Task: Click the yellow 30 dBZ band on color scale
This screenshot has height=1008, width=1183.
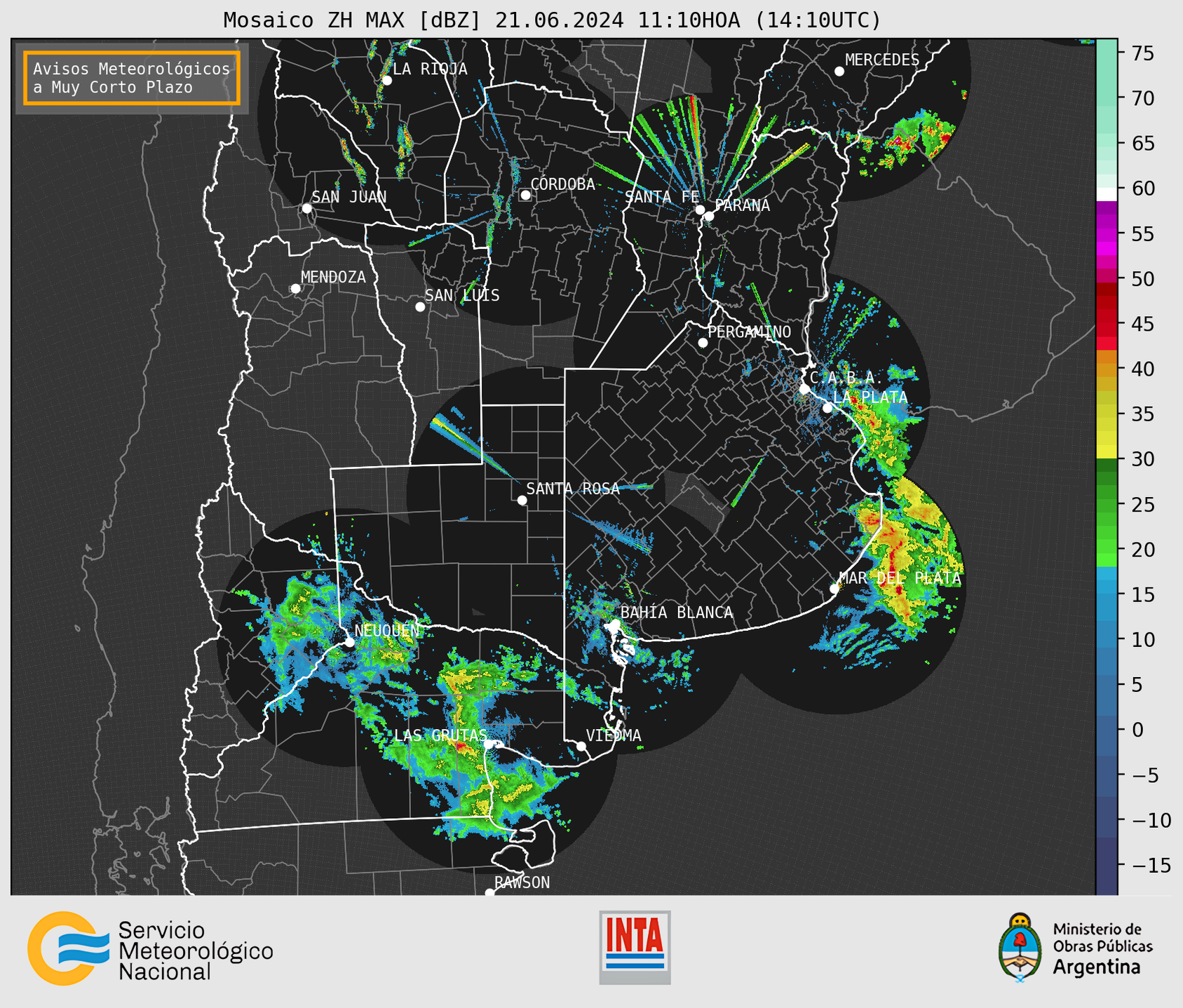Action: point(1107,452)
